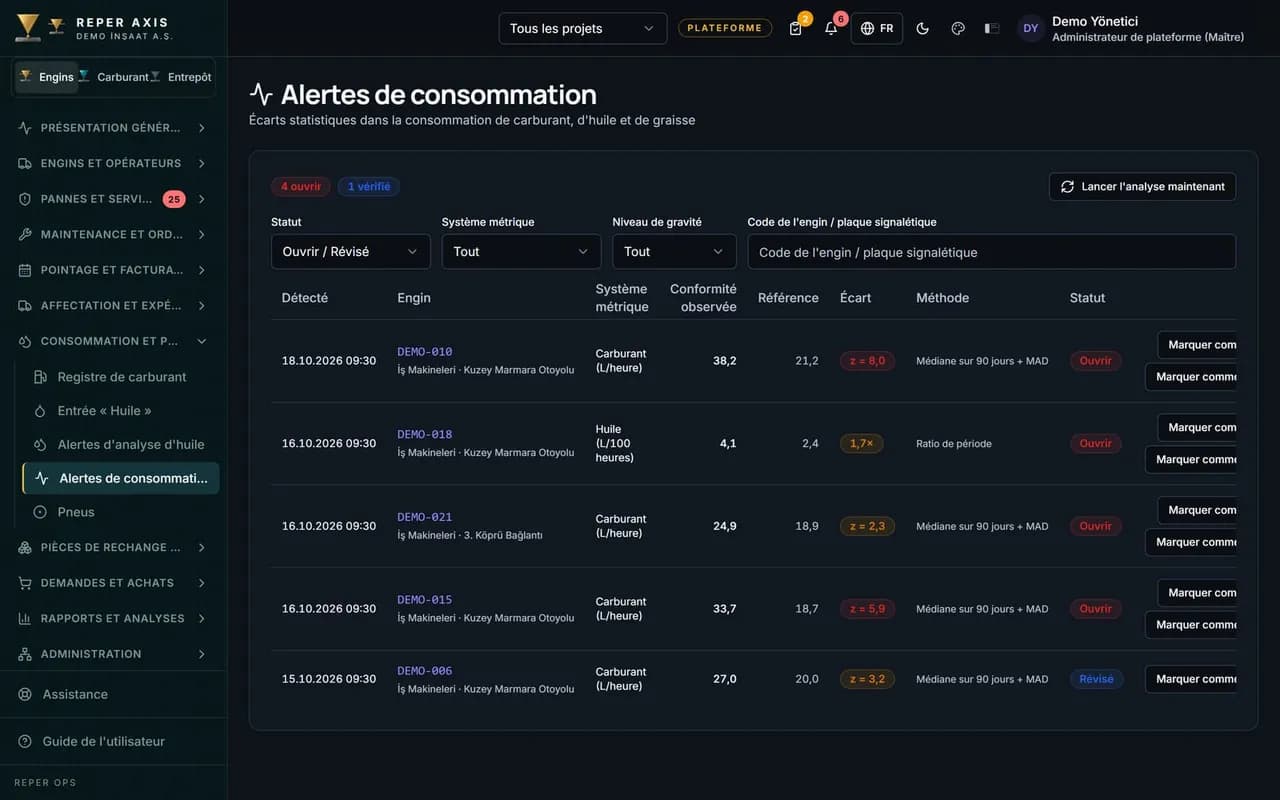Toggle the sidebar layout icon in the top bar
1280x800 pixels.
992,28
